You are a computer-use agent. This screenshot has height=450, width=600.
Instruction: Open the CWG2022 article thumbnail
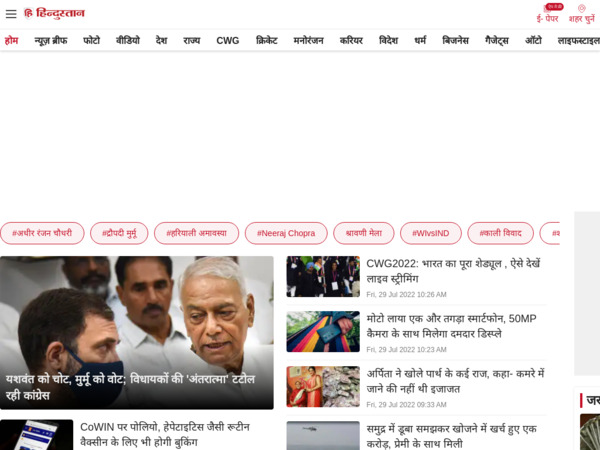[323, 277]
